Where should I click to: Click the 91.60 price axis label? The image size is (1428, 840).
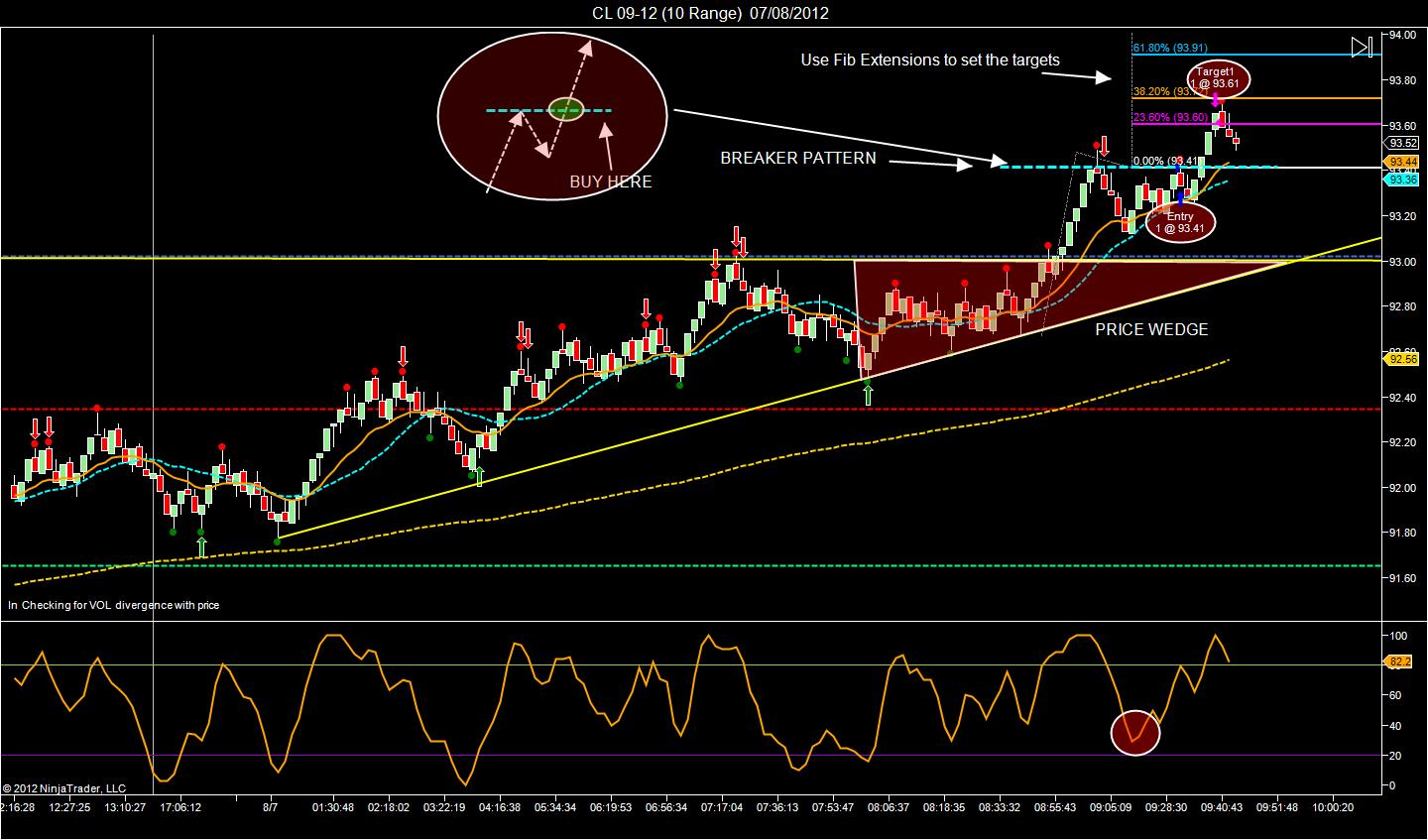[1403, 578]
